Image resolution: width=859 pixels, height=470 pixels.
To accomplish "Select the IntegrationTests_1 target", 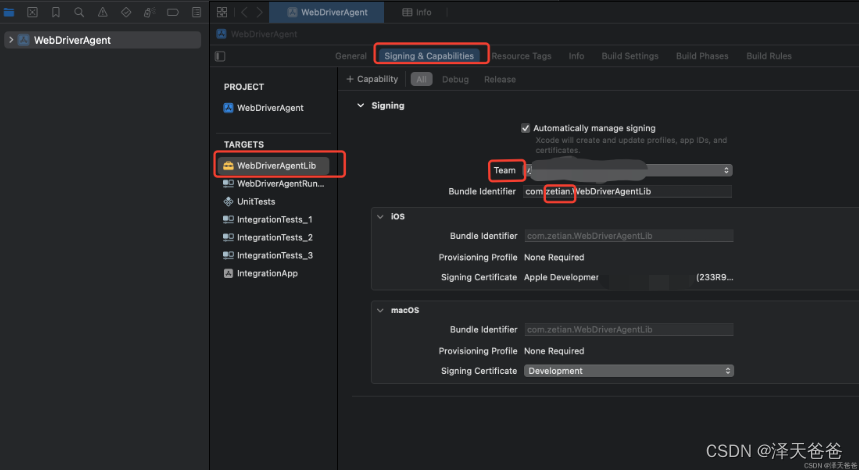I will [267, 220].
